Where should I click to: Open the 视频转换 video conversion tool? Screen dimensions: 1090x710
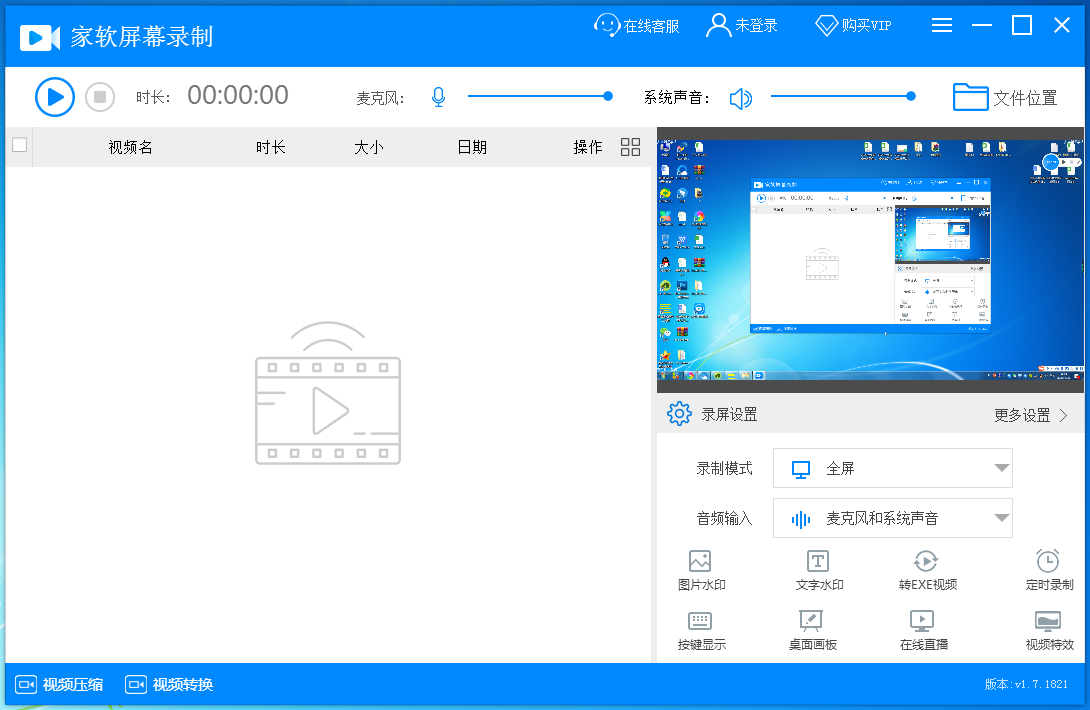[x=169, y=685]
